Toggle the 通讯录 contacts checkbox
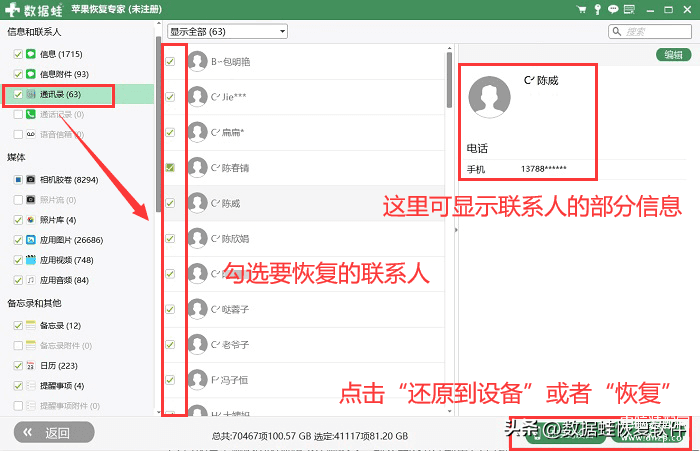This screenshot has width=700, height=451. click(x=18, y=95)
